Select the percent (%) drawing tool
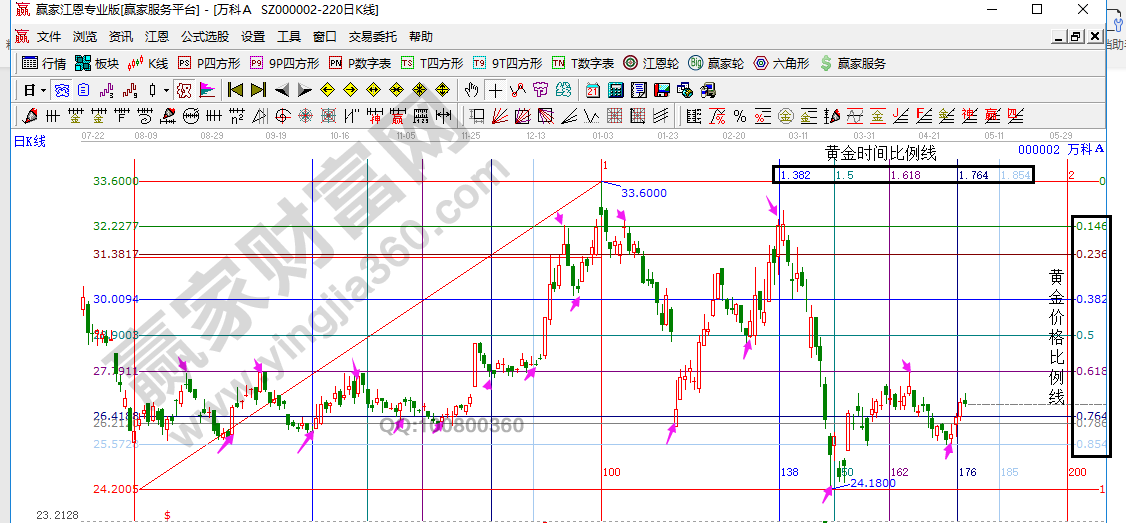 pos(740,115)
